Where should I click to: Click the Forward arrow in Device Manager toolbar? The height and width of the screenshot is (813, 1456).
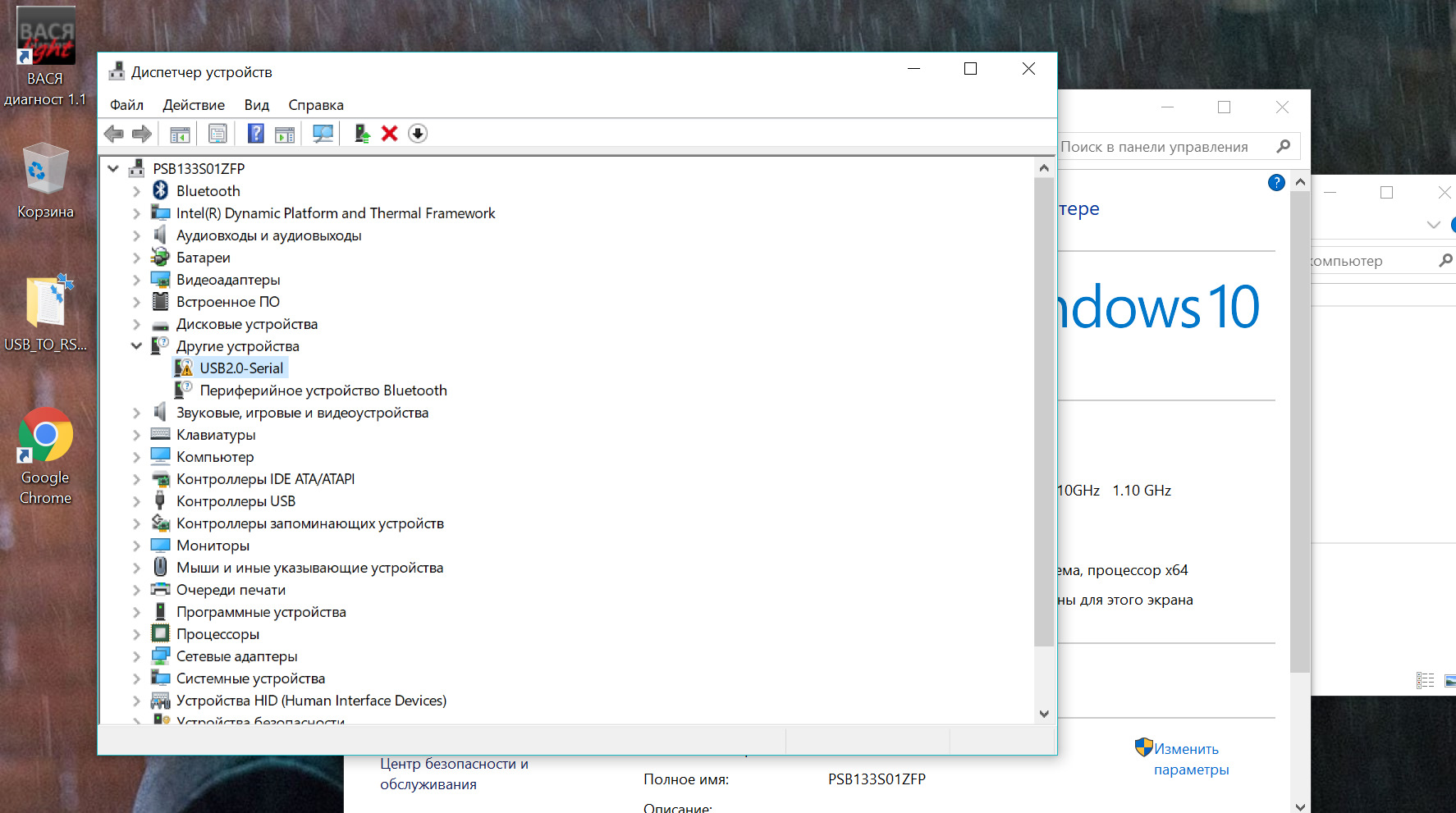[x=142, y=134]
